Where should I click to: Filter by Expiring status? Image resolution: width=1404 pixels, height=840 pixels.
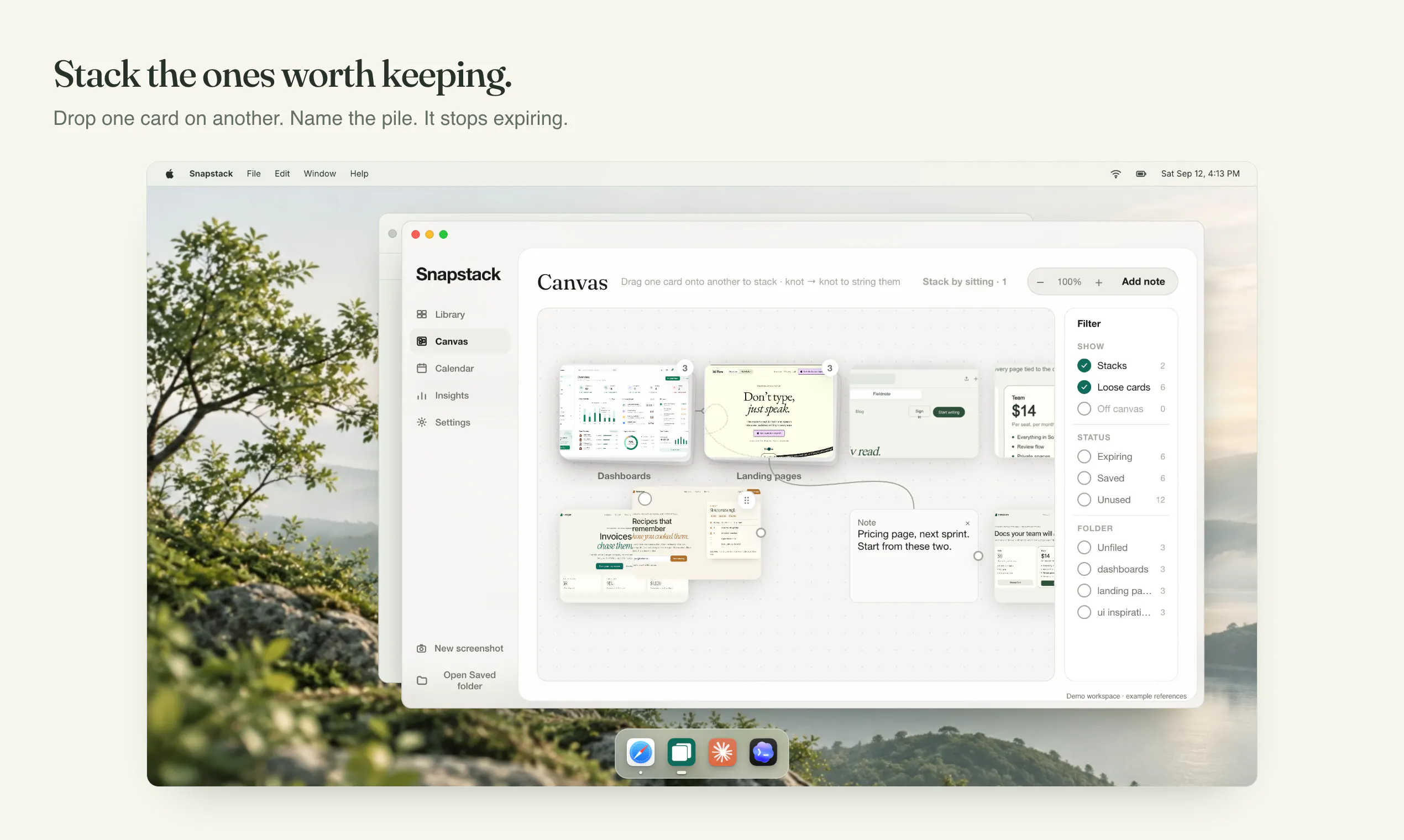click(1083, 457)
